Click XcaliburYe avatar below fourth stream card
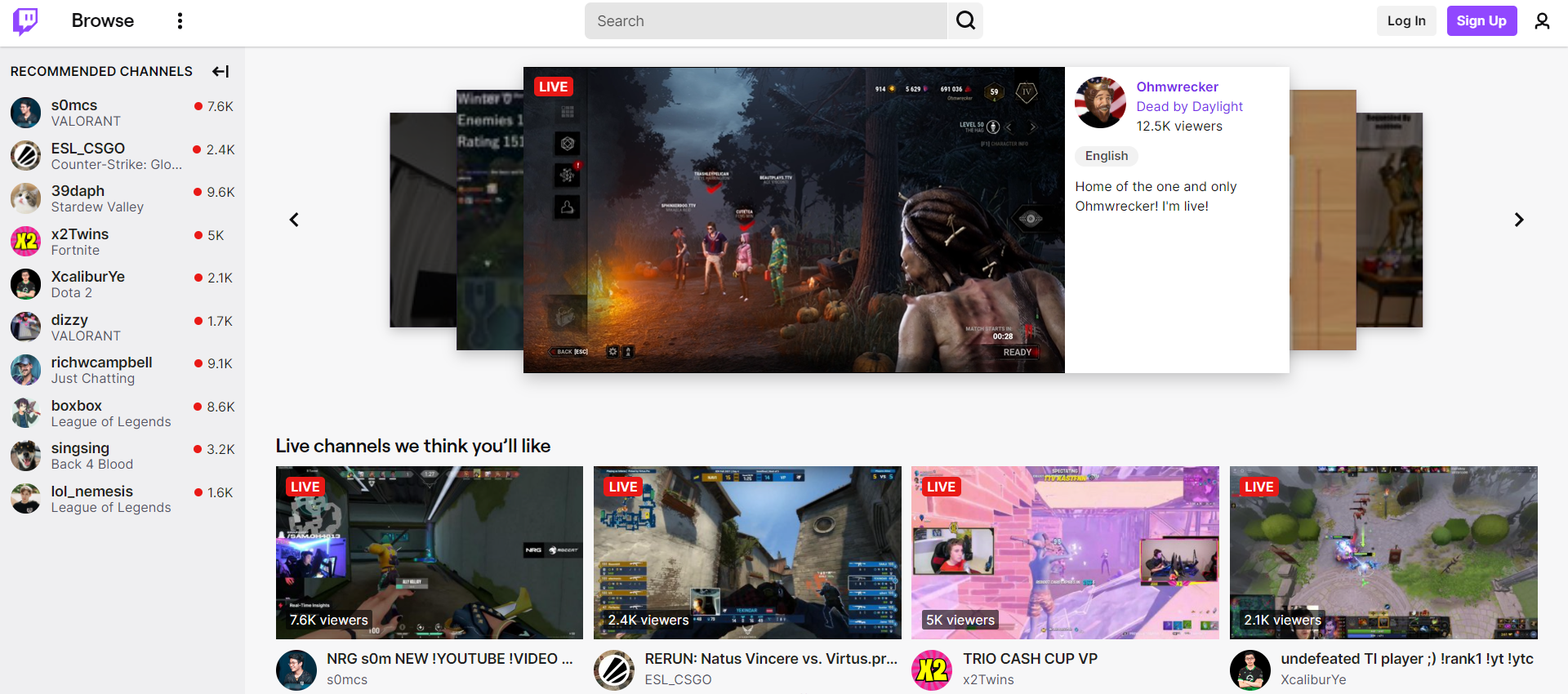 [x=1250, y=670]
